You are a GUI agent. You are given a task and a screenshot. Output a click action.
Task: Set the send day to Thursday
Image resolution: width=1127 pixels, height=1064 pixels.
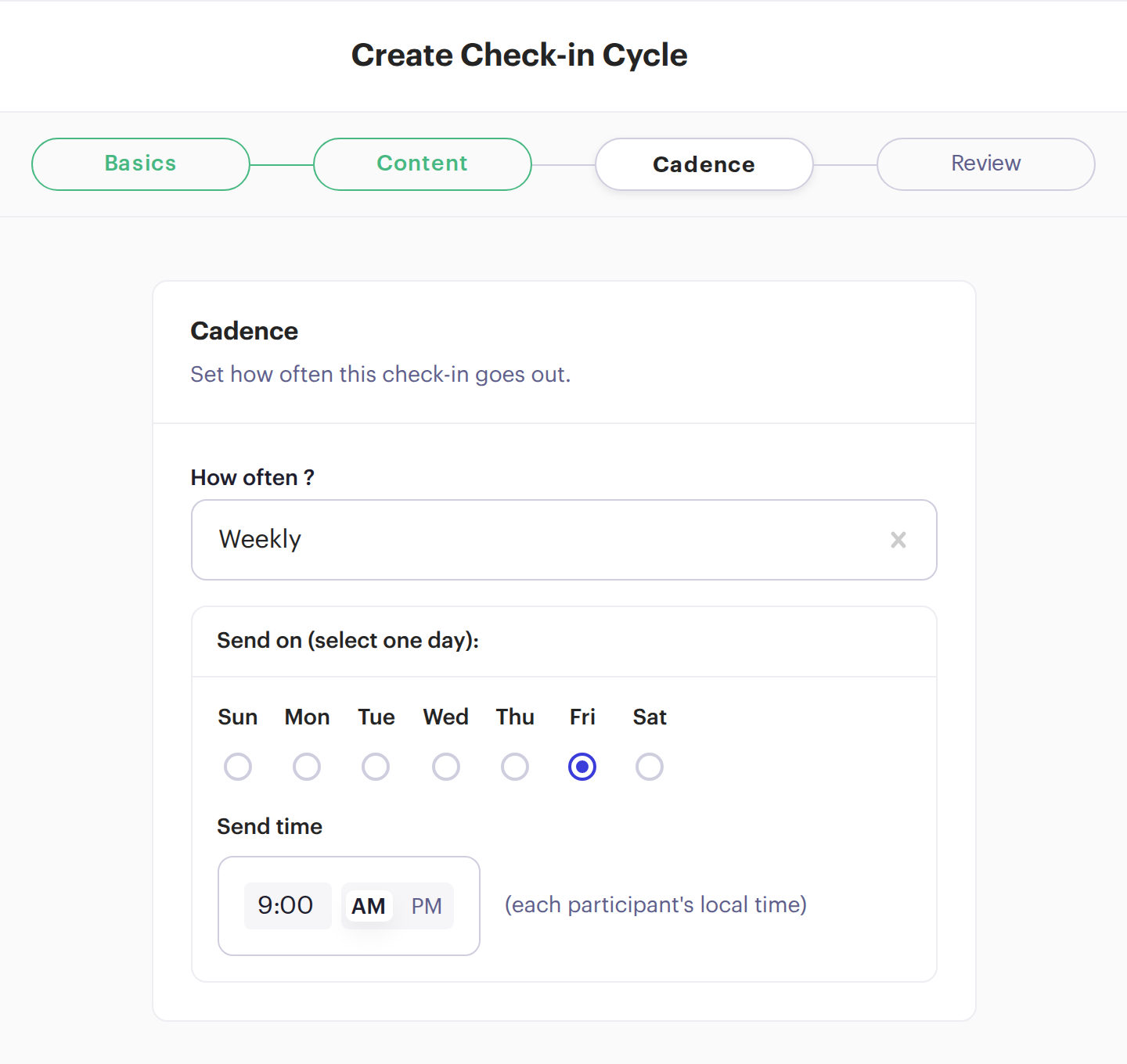pos(515,767)
